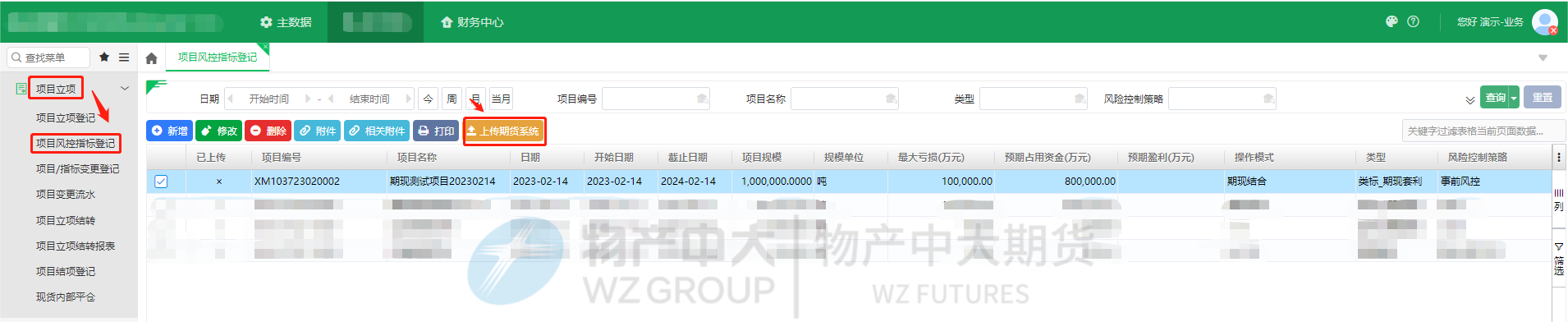This screenshot has height=322, width=1568.
Task: Open the 列 columns side panel
Action: (x=1558, y=200)
